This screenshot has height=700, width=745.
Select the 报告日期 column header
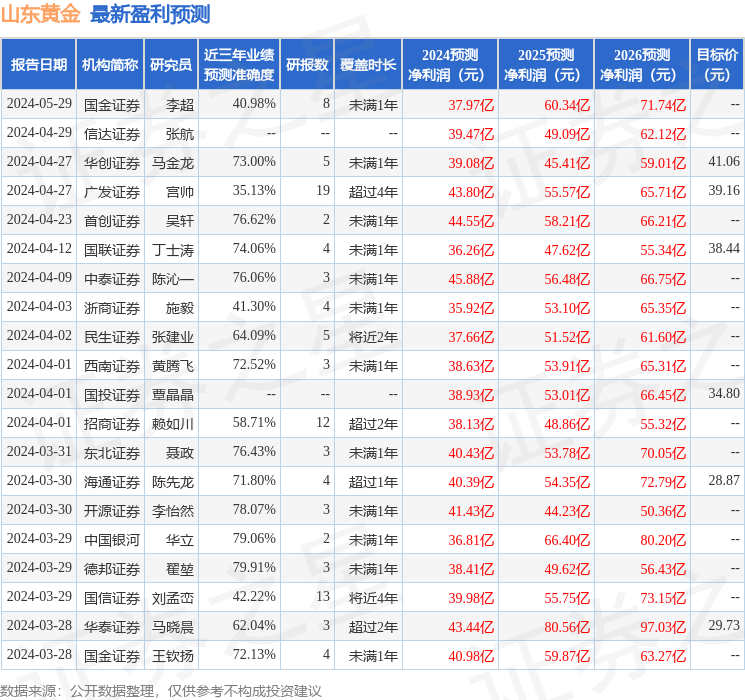tap(38, 65)
